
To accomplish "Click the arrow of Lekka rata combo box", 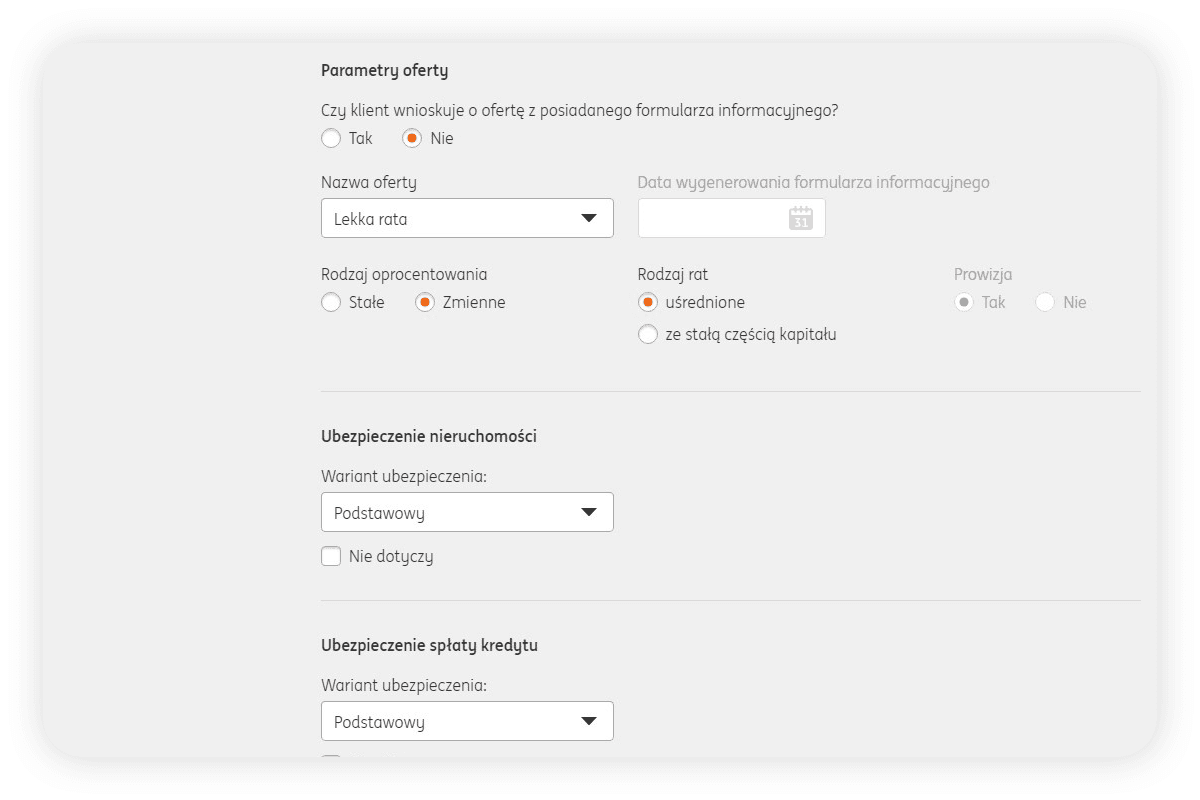I will (589, 218).
